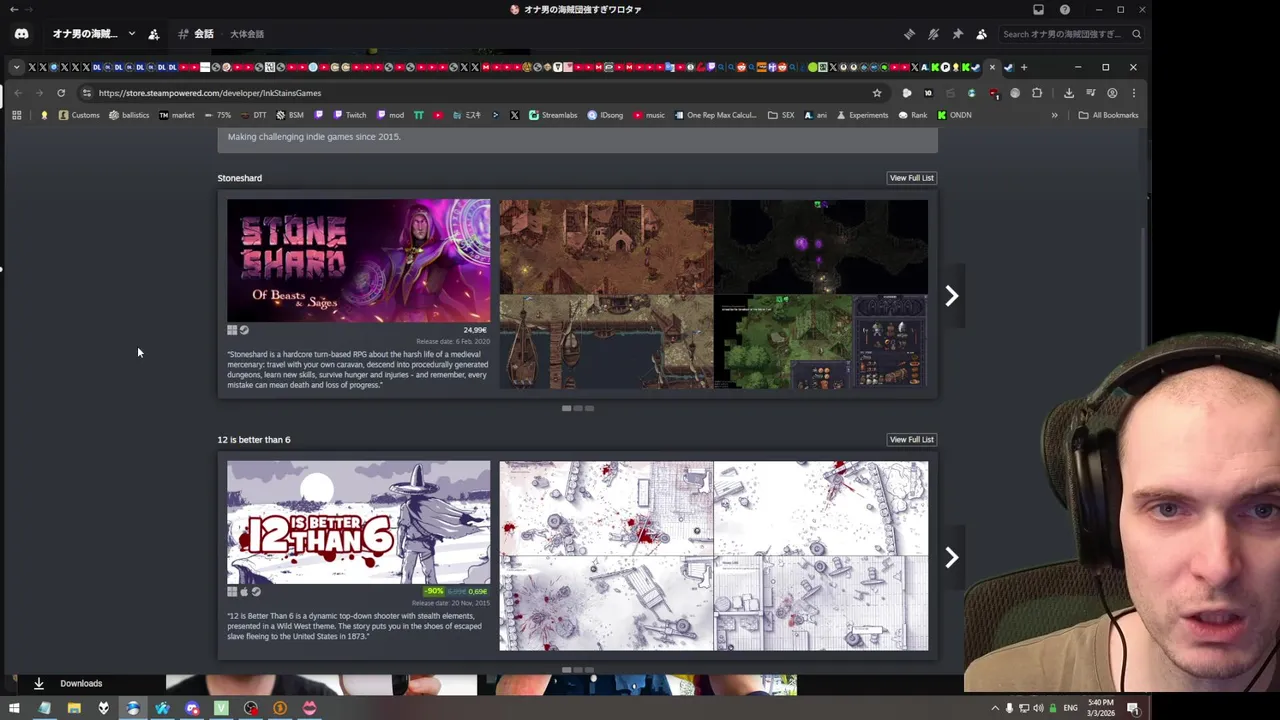Open File Explorer from taskbar
Viewport: 1280px width, 720px height.
pos(74,708)
